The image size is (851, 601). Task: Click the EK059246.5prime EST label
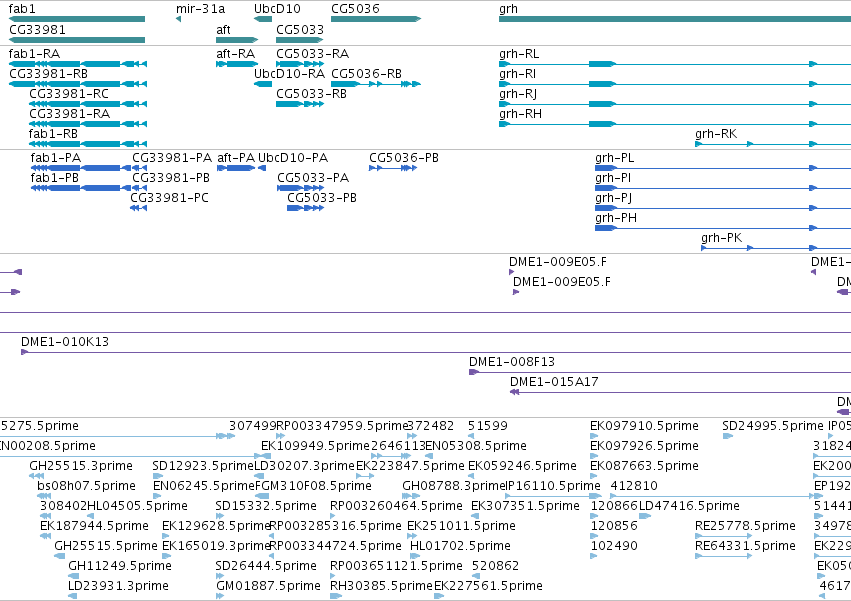point(522,466)
